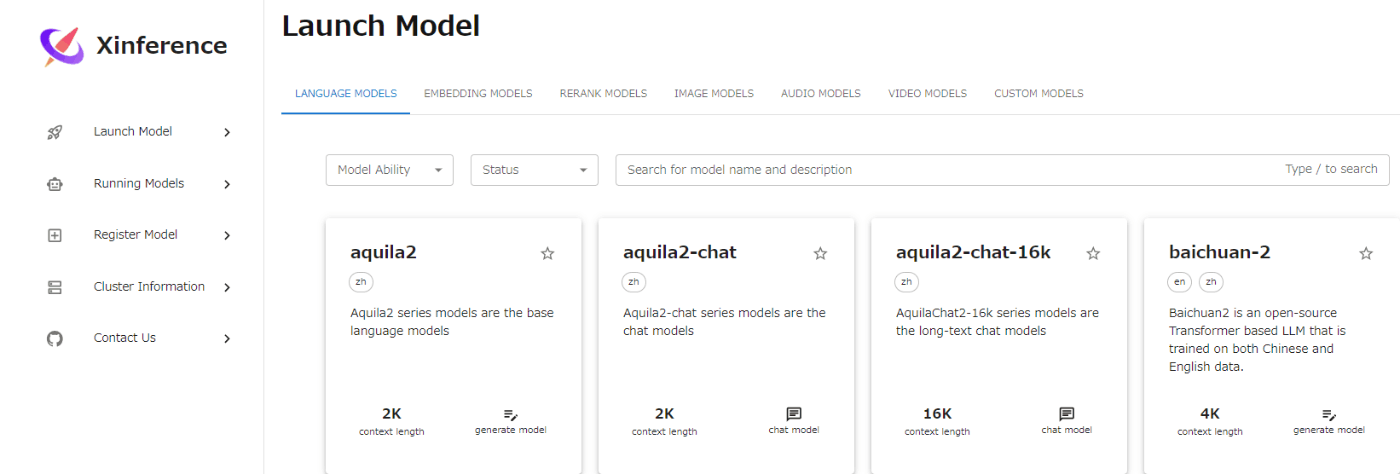Open the Video Models tab
1400x474 pixels.
928,94
